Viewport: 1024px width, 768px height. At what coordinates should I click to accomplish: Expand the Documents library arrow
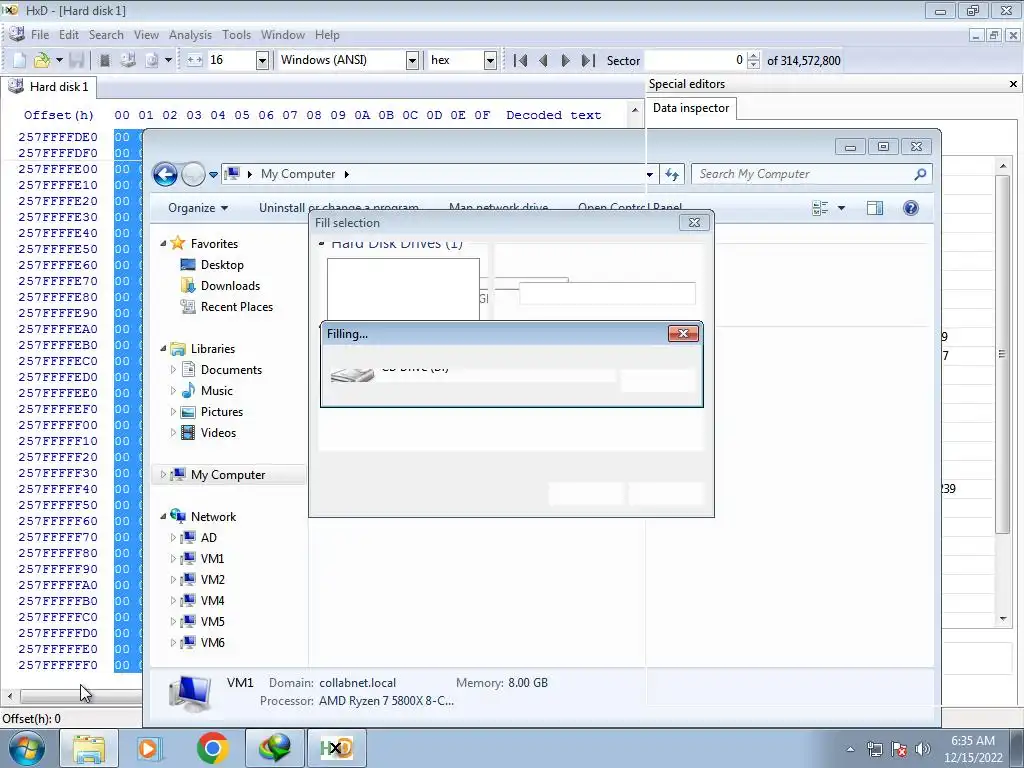[x=173, y=370]
